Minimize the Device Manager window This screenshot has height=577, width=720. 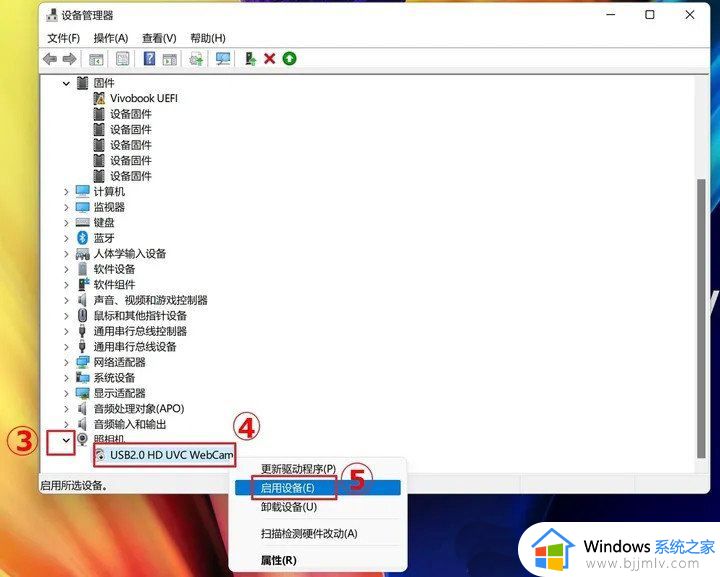[x=611, y=15]
